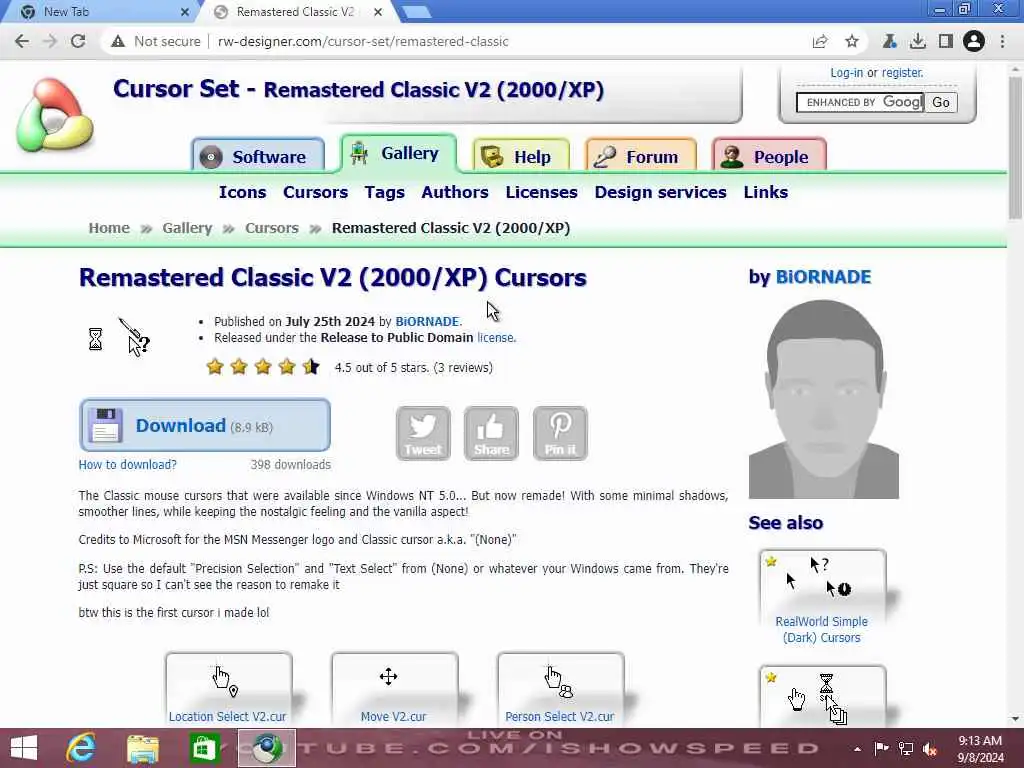This screenshot has width=1024, height=768.
Task: Open the Software tab
Action: [258, 156]
